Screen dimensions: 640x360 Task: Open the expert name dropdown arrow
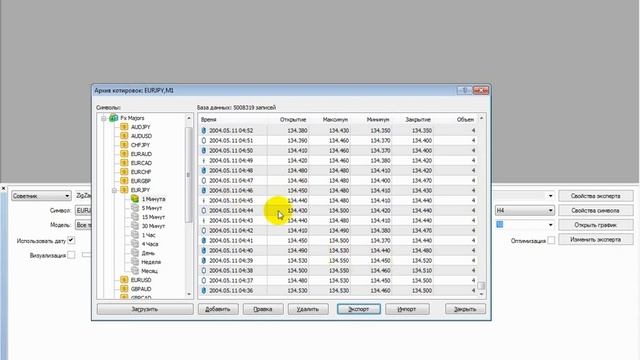[x=550, y=196]
